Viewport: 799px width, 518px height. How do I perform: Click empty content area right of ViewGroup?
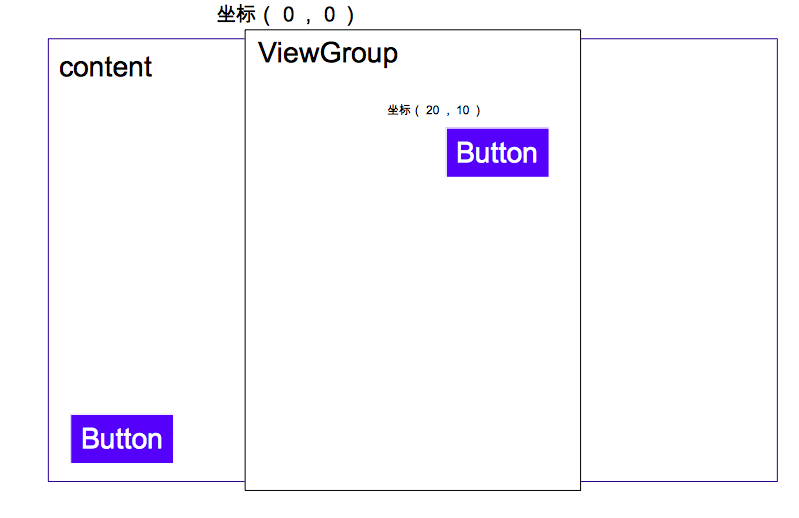(x=679, y=260)
